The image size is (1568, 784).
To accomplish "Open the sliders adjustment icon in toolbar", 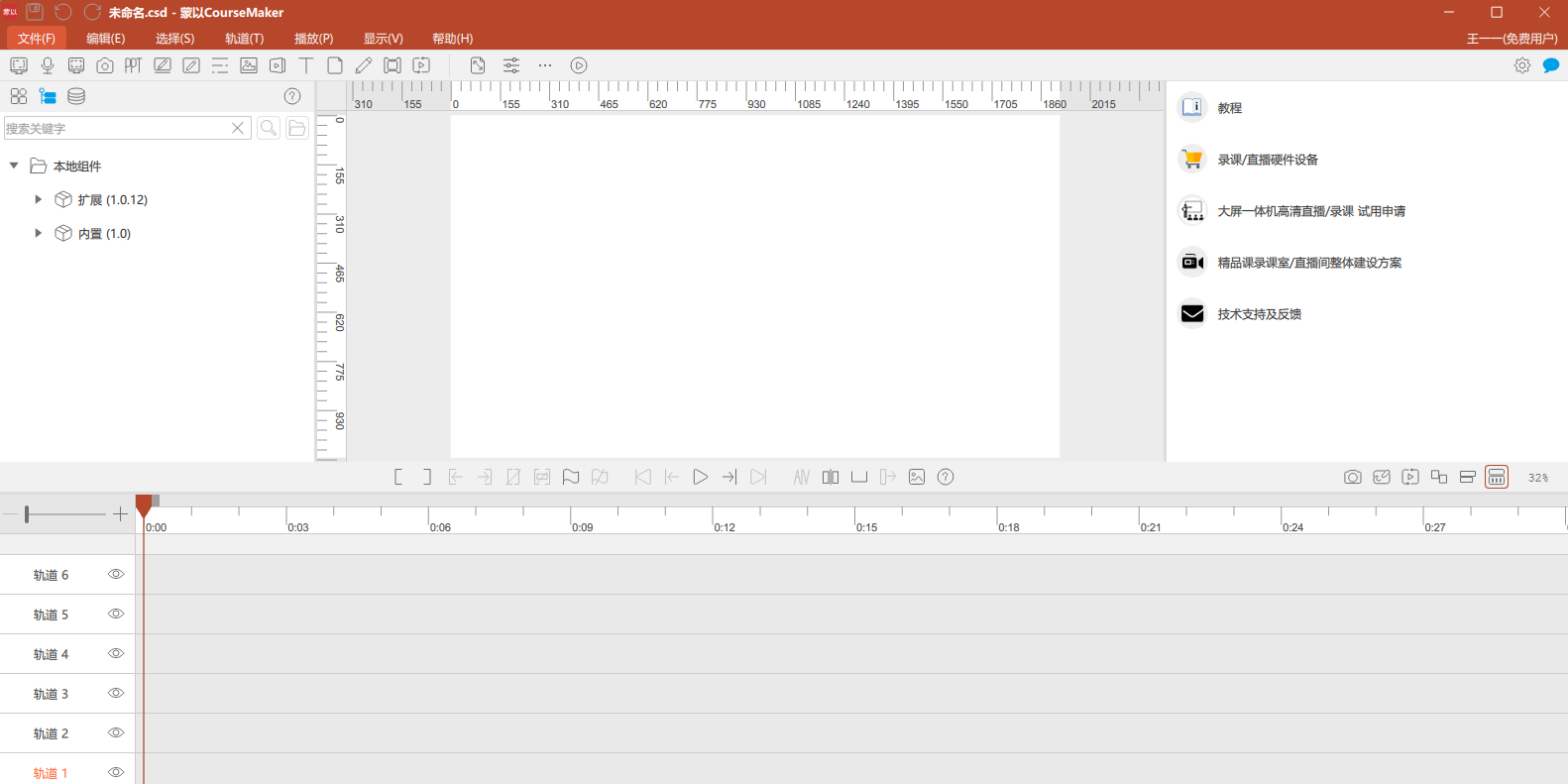I will click(511, 65).
